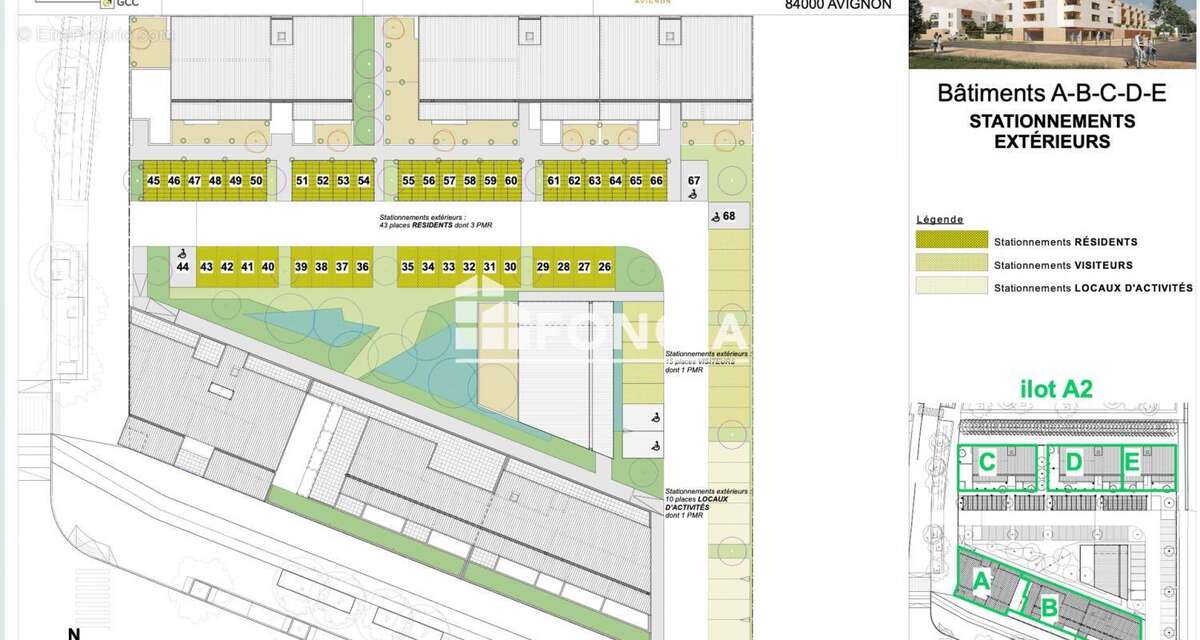Click the north arrow N marker
The height and width of the screenshot is (640, 1200).
coord(73,632)
